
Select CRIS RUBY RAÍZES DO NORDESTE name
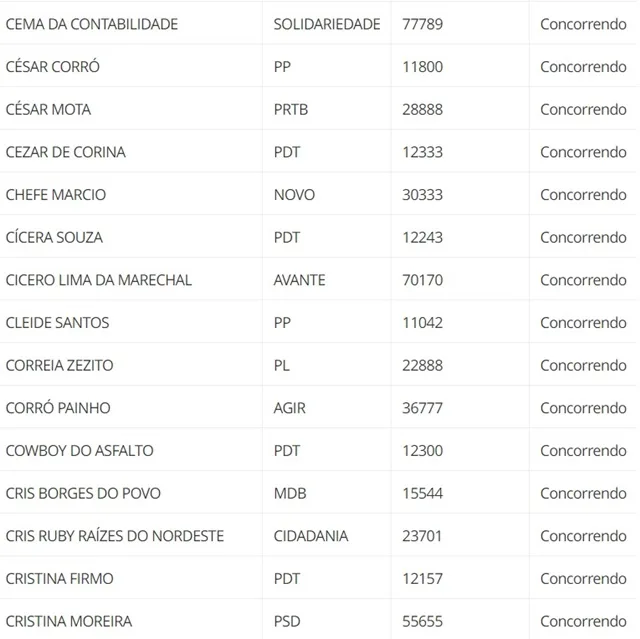115,536
